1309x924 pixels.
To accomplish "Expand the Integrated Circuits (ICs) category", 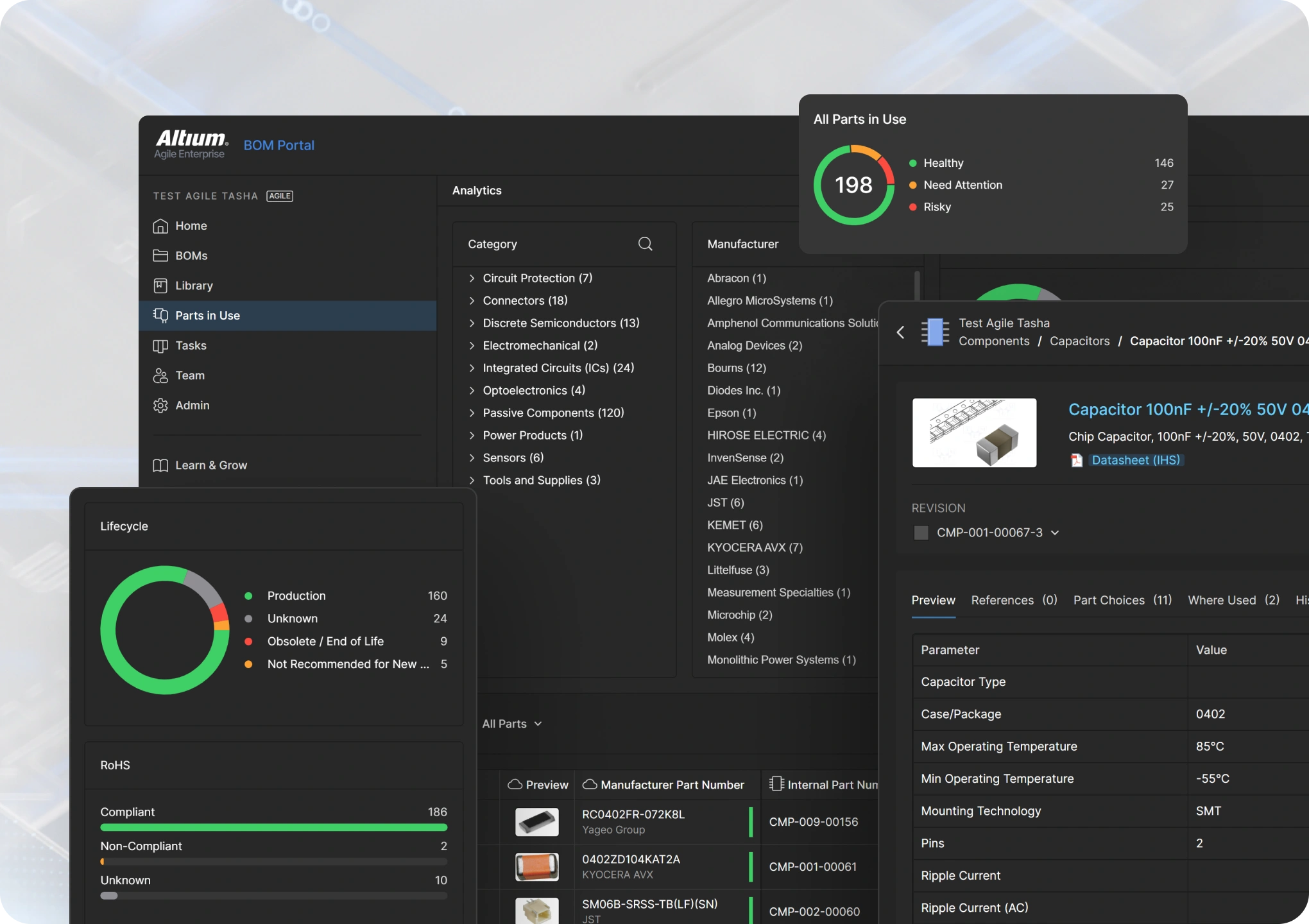I will 472,368.
